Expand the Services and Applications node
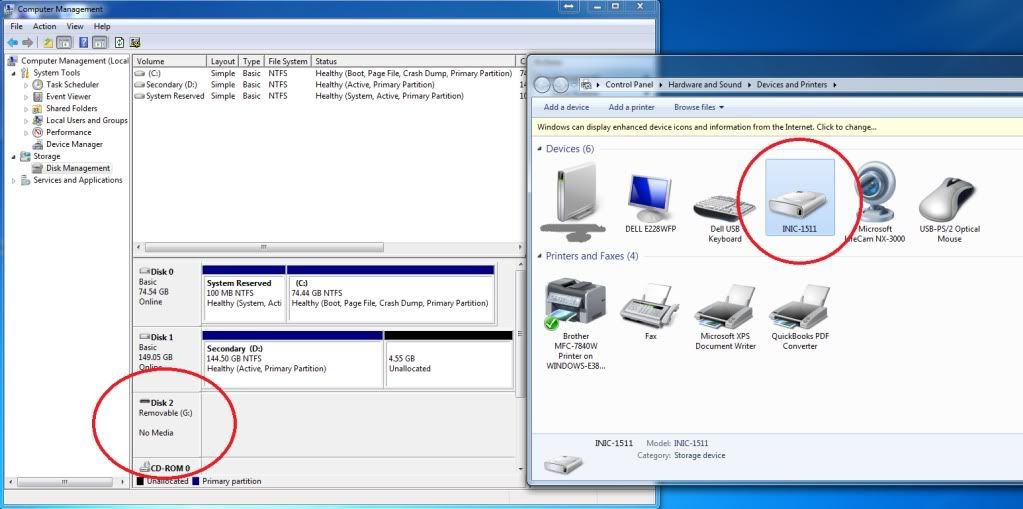 [x=14, y=181]
